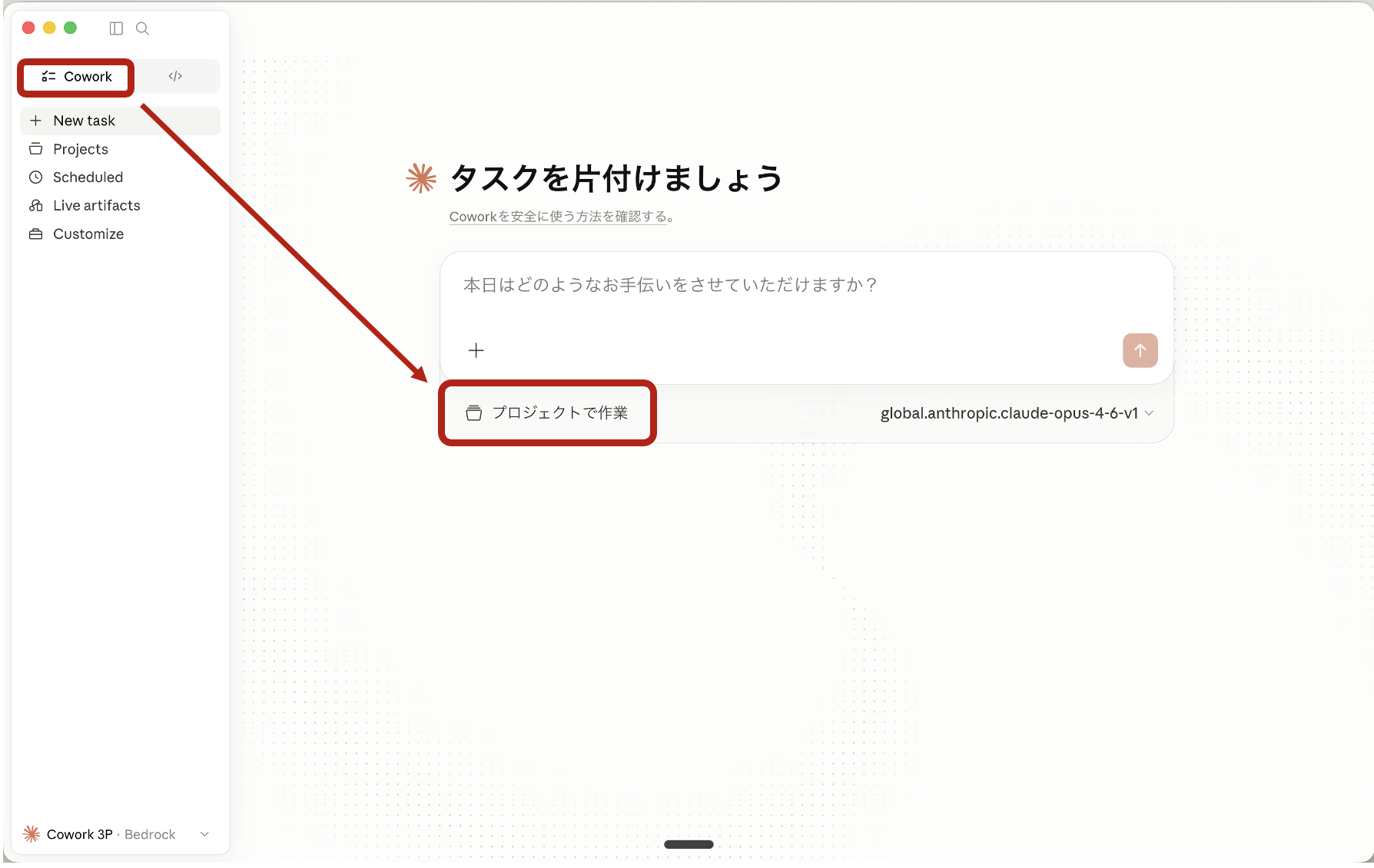Click the folder icon on プロジェクトで作業

(x=474, y=413)
